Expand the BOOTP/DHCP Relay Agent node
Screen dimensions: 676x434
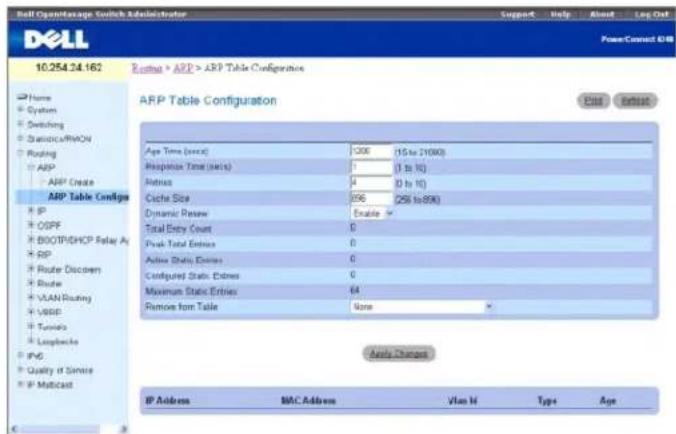[x=31, y=240]
